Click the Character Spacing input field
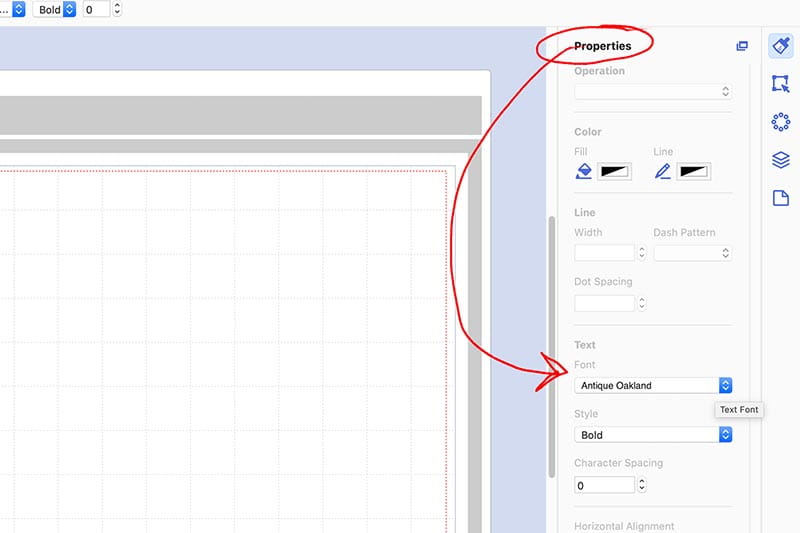The width and height of the screenshot is (800, 533). (x=604, y=485)
